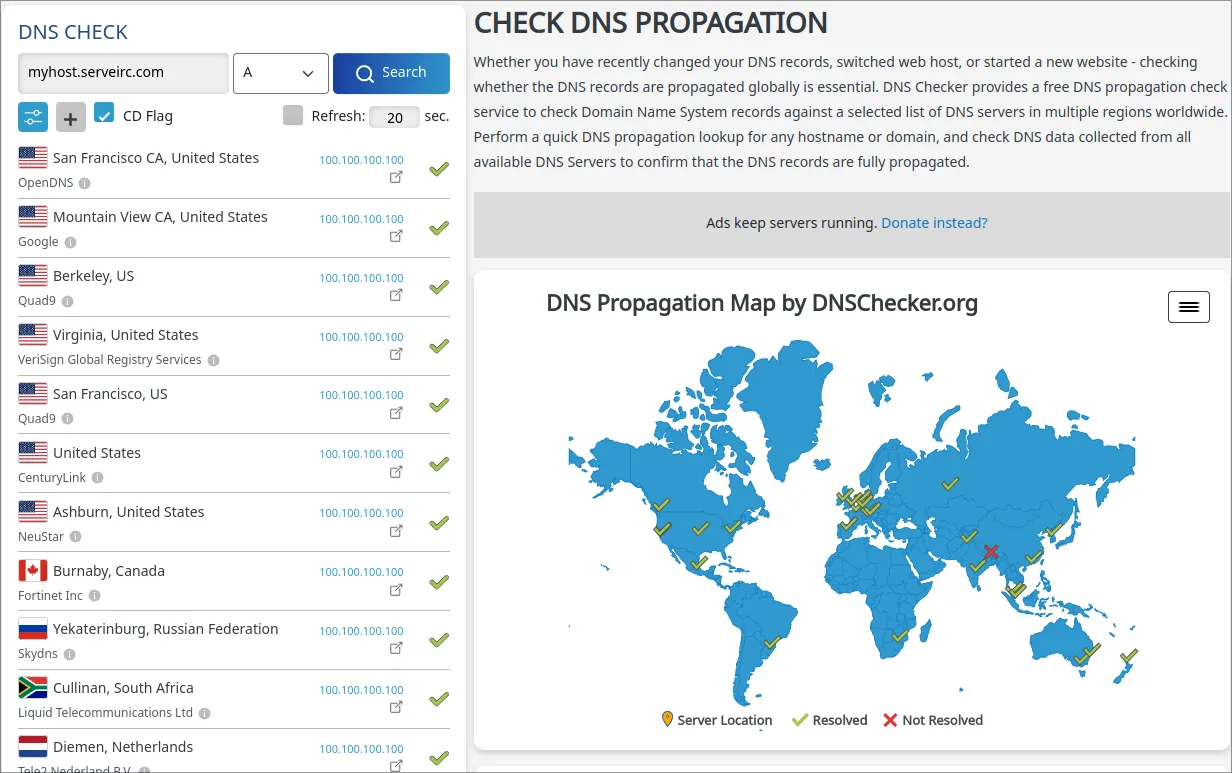Enable the auto Refresh checkbox

pyautogui.click(x=293, y=116)
